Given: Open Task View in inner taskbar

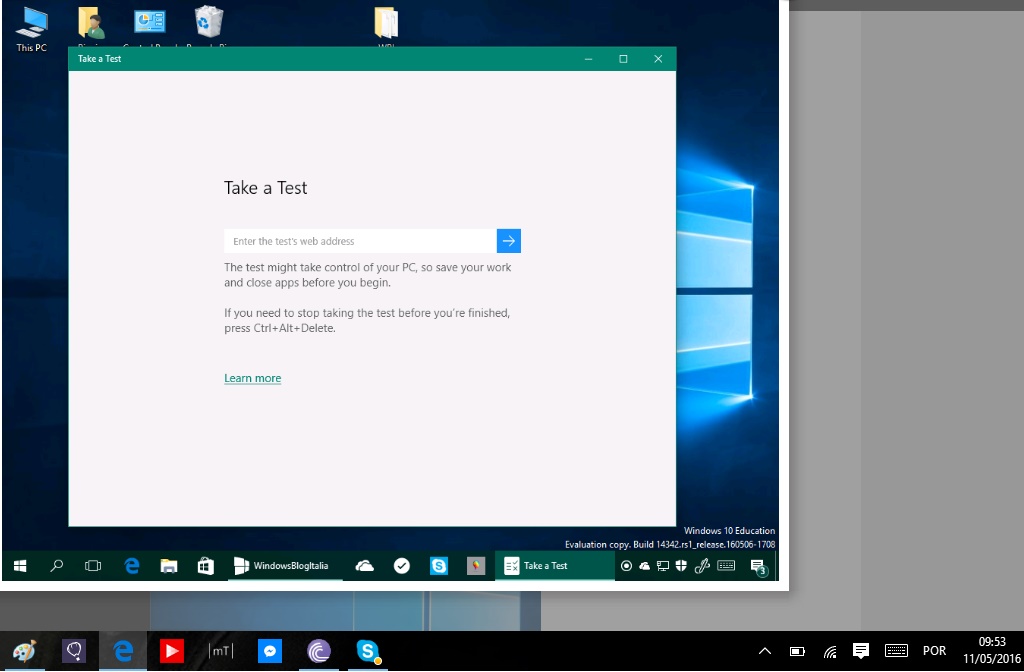Looking at the screenshot, I should 93,566.
